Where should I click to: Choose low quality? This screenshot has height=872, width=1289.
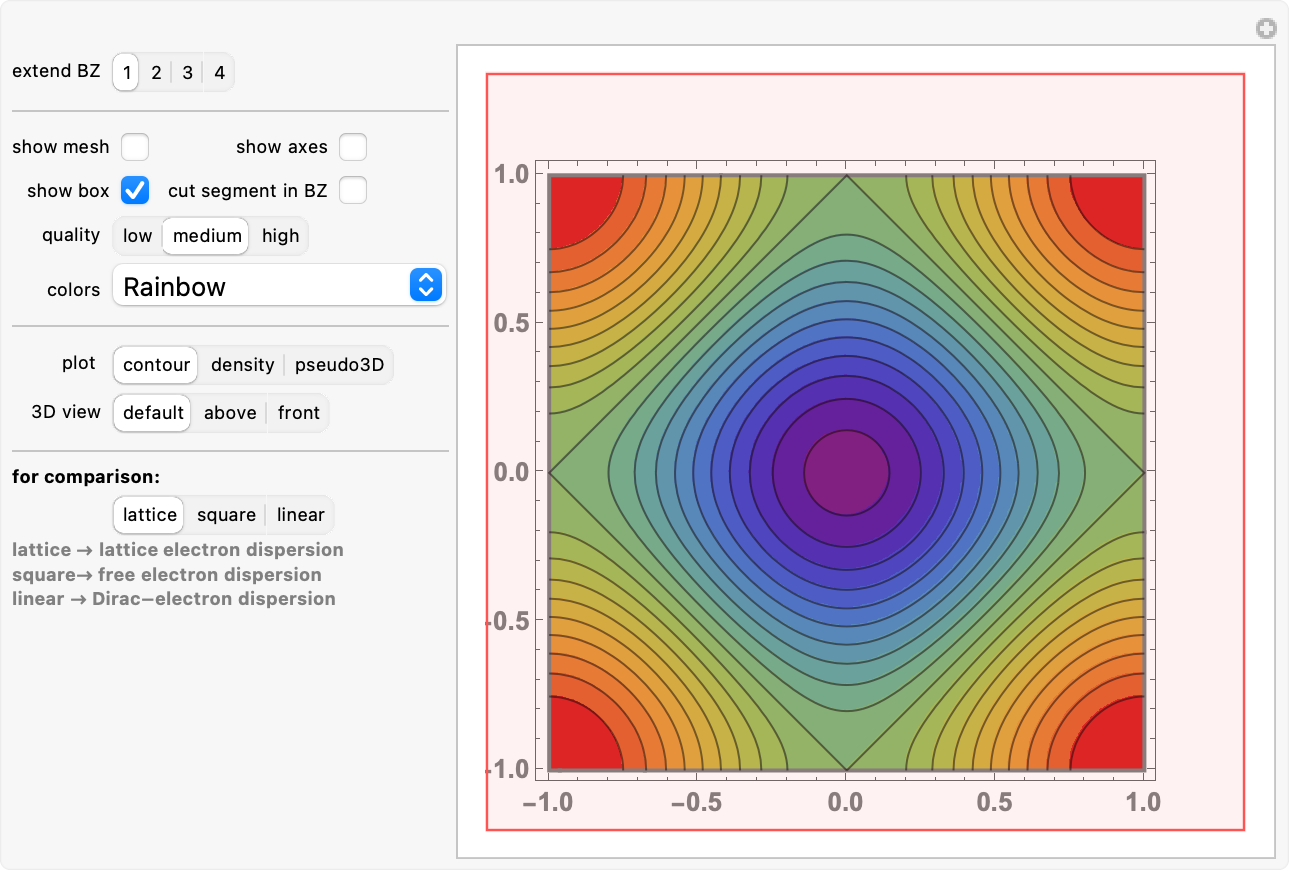point(138,236)
